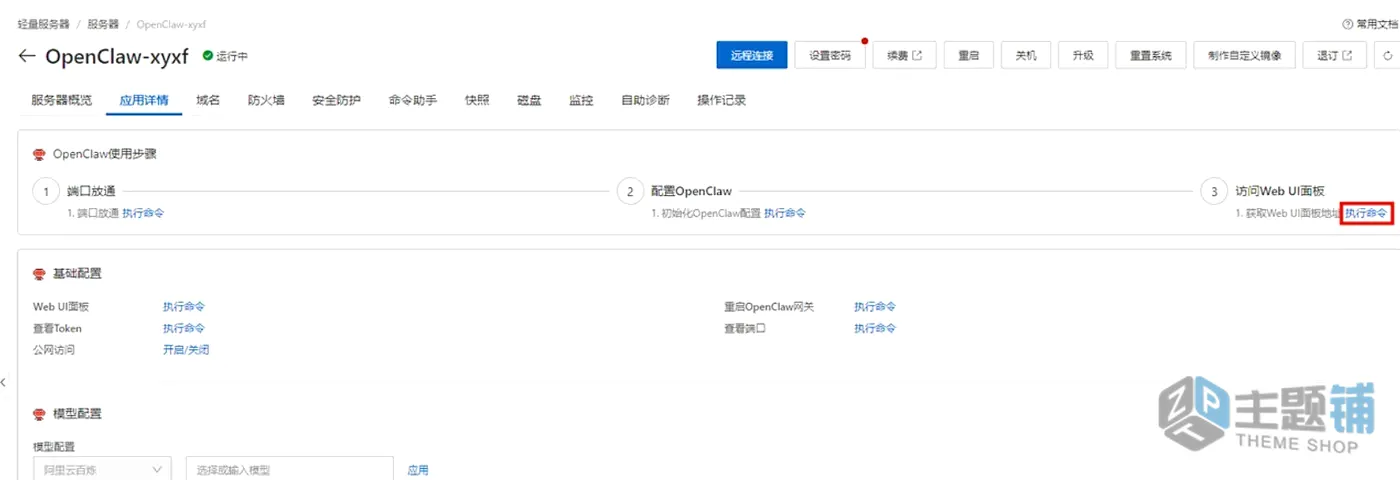This screenshot has width=1400, height=480.
Task: Click the 设置密码 button
Action: [x=830, y=55]
